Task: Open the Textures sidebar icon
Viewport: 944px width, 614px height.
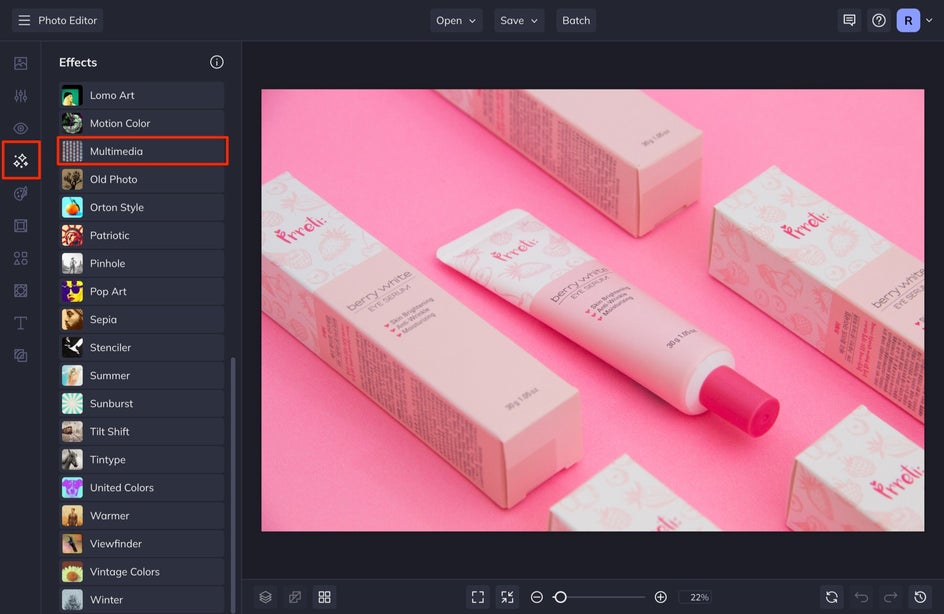Action: pos(20,356)
